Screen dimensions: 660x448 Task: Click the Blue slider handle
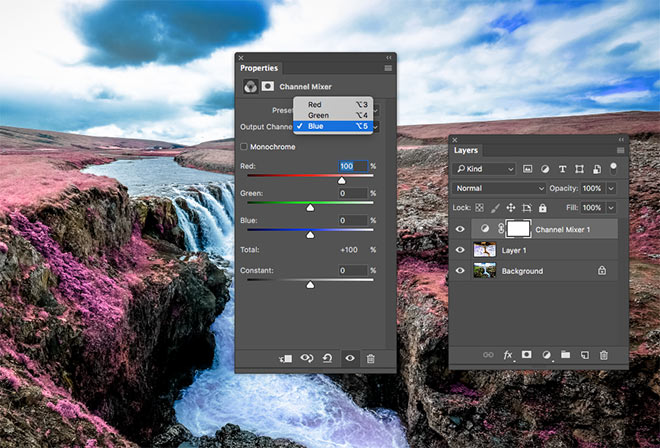point(310,235)
